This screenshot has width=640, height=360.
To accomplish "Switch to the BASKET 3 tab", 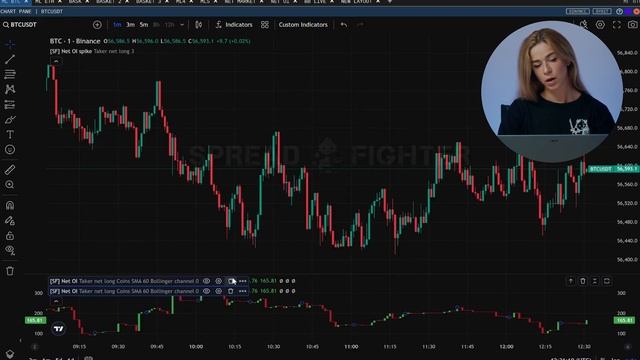I will tap(148, 2).
